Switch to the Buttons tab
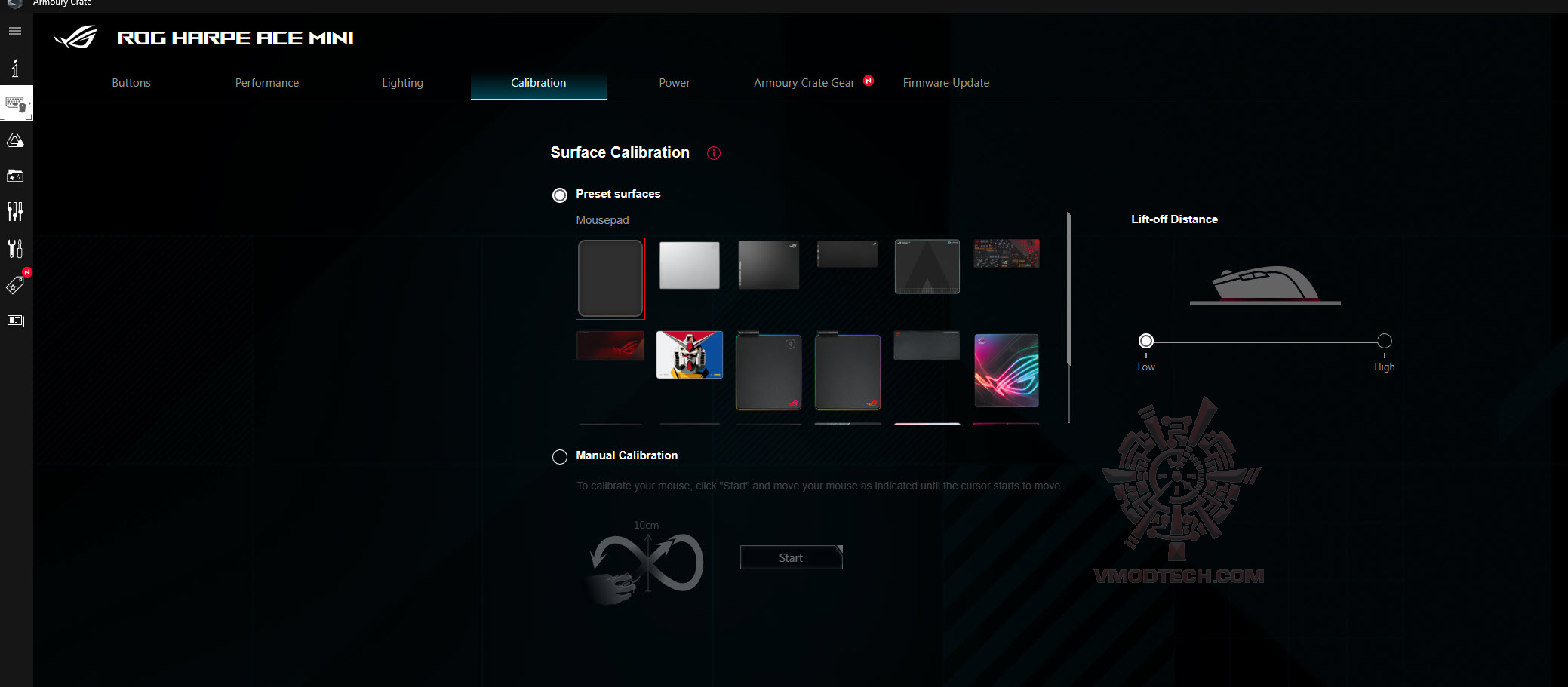This screenshot has width=1568, height=687. [x=131, y=83]
